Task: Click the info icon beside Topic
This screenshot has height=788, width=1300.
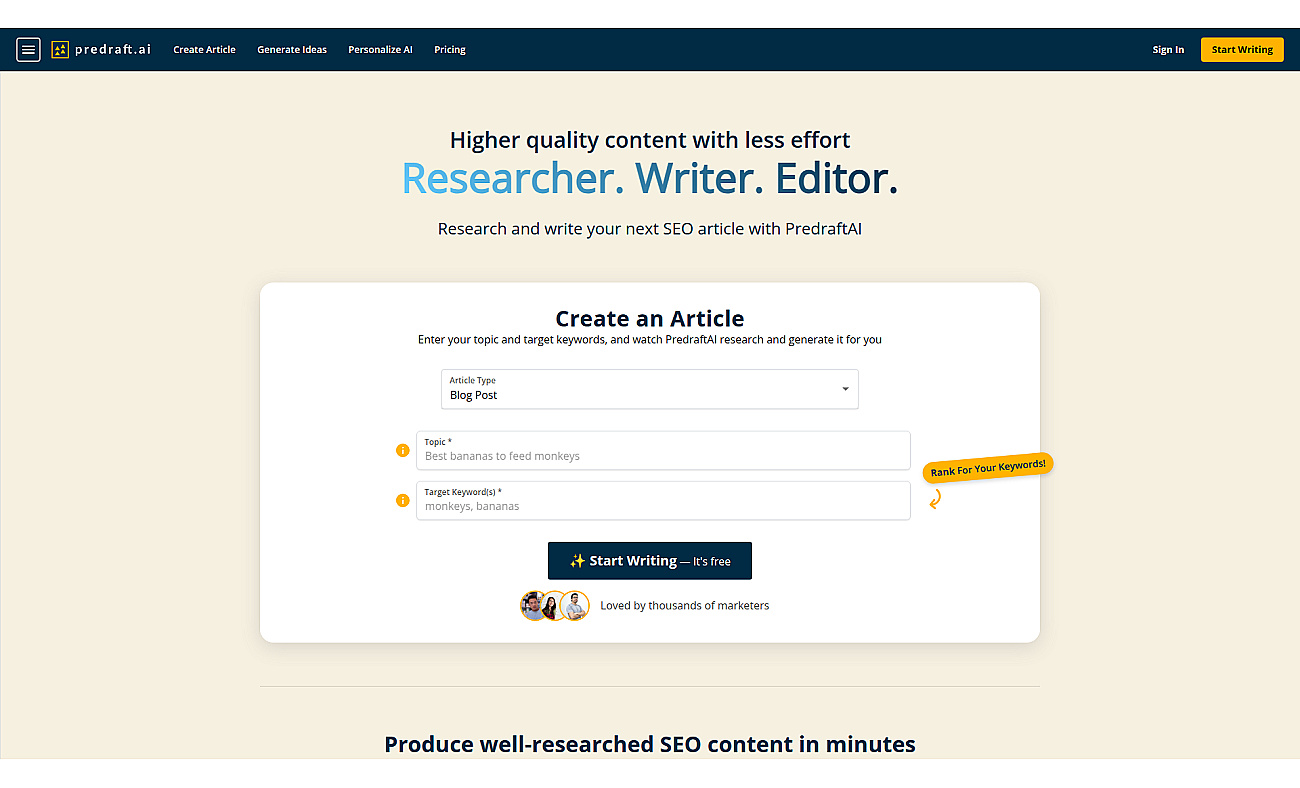Action: (403, 450)
